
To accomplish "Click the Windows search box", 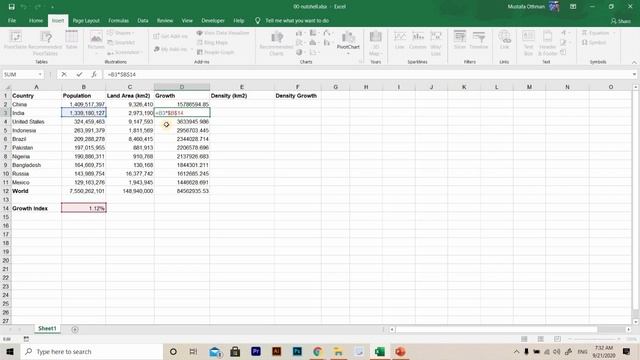I will [91, 351].
